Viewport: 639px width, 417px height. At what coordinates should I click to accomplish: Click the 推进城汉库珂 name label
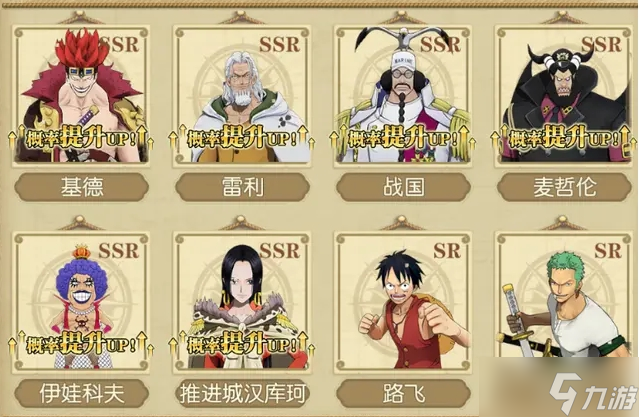[242, 393]
